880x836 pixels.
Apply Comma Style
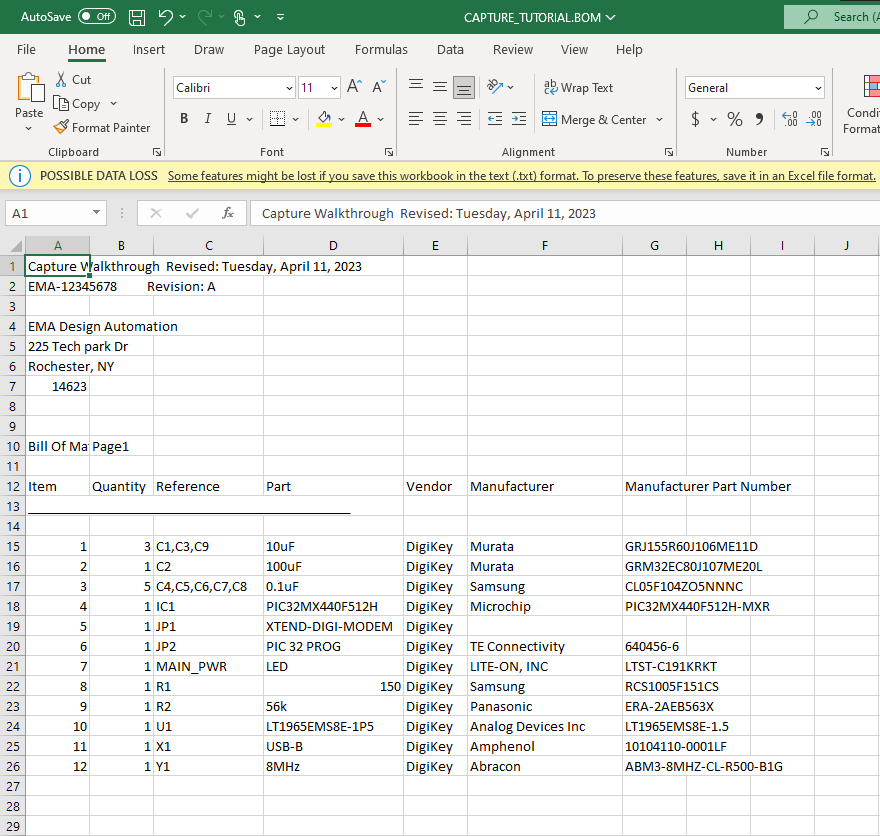click(x=759, y=119)
